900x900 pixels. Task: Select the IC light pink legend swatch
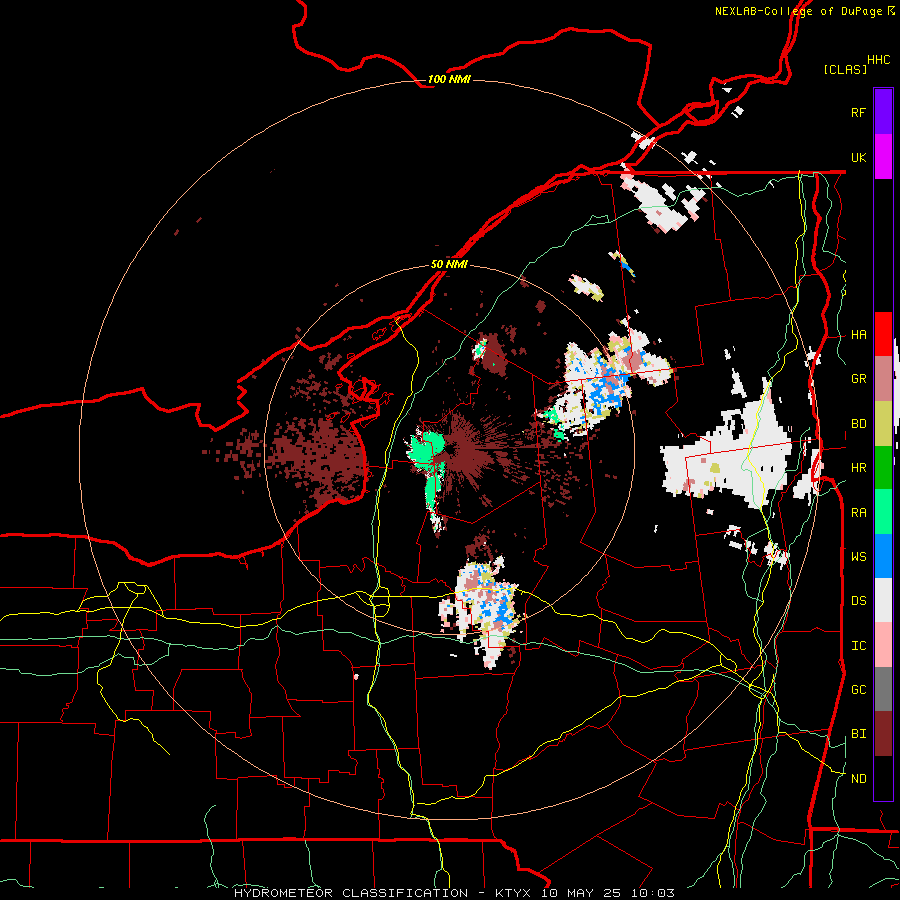tap(883, 645)
